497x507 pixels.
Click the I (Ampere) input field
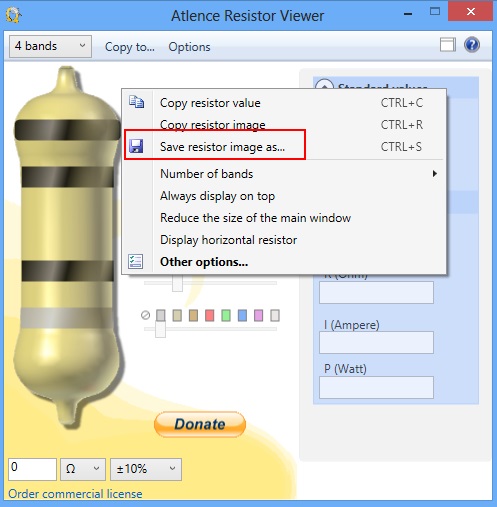(376, 342)
